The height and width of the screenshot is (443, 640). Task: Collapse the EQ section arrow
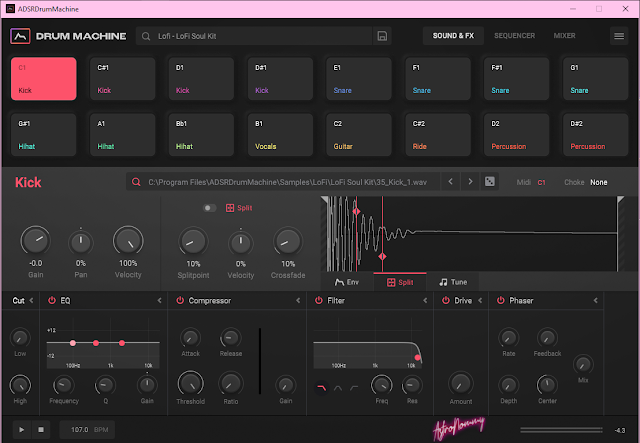(x=160, y=301)
